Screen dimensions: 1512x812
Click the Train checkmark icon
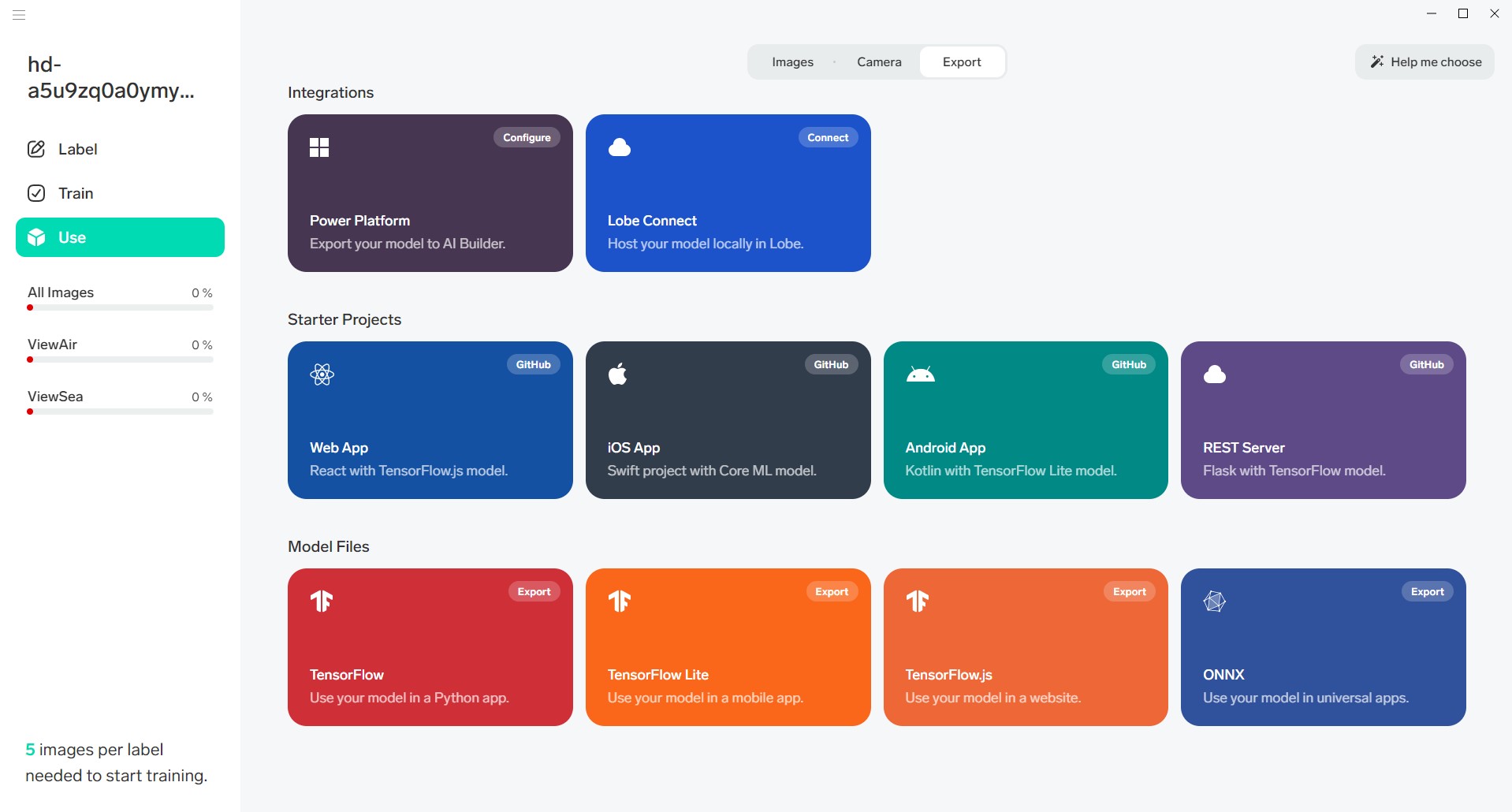click(36, 193)
